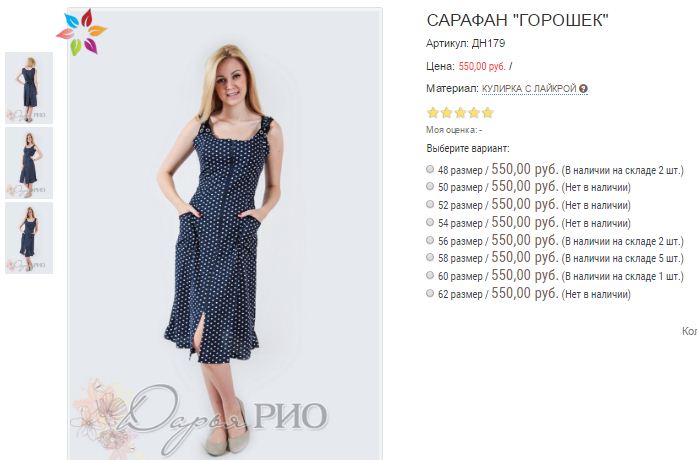Viewport: 697px width, 460px height.
Task: Select the 50 размер radio option
Action: 430,186
